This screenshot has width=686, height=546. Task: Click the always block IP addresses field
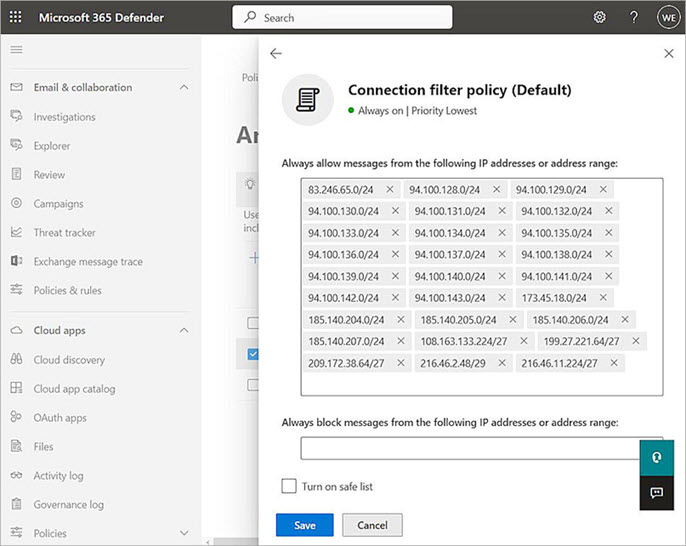coord(470,447)
